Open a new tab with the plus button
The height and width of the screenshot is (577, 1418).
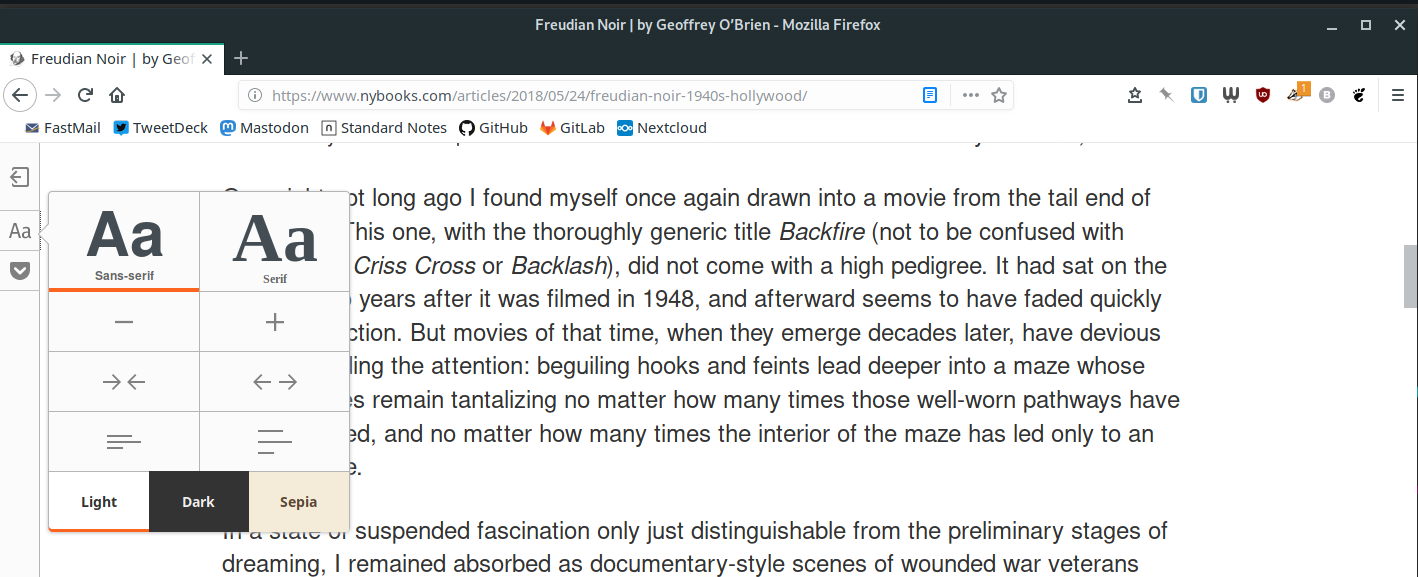(x=240, y=58)
